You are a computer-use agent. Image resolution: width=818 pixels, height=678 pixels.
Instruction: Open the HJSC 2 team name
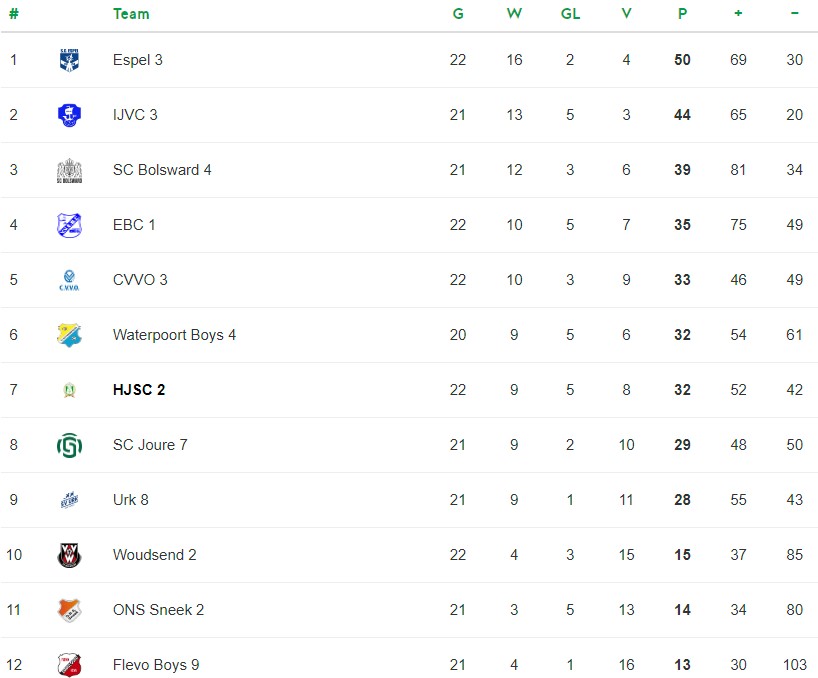[x=139, y=390]
